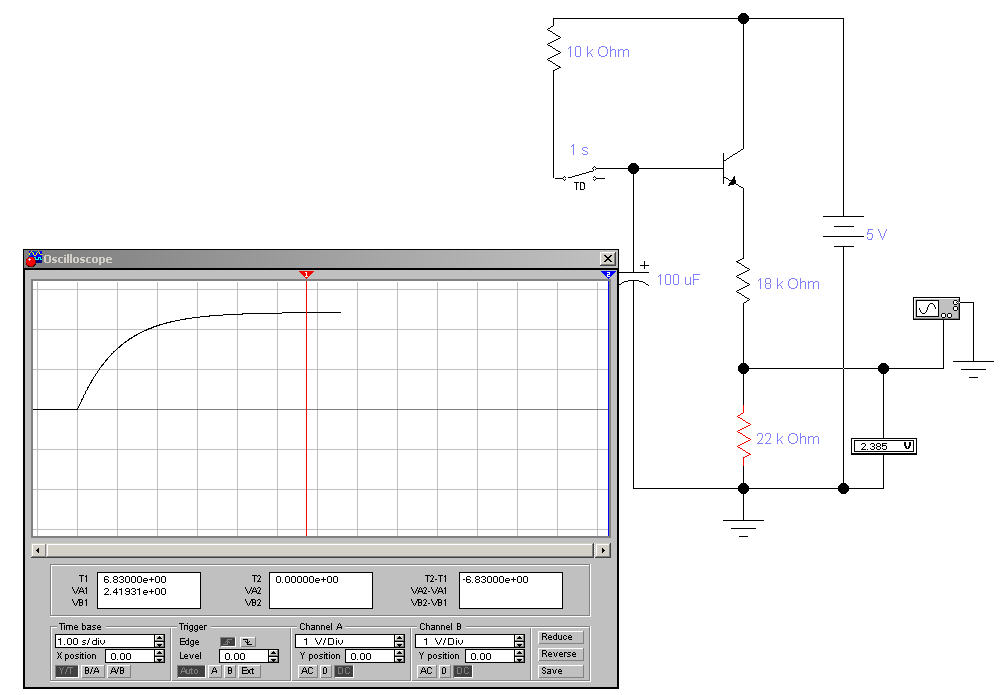Grab the red cursor 1 marker
This screenshot has width=1001, height=695.
tap(306, 274)
